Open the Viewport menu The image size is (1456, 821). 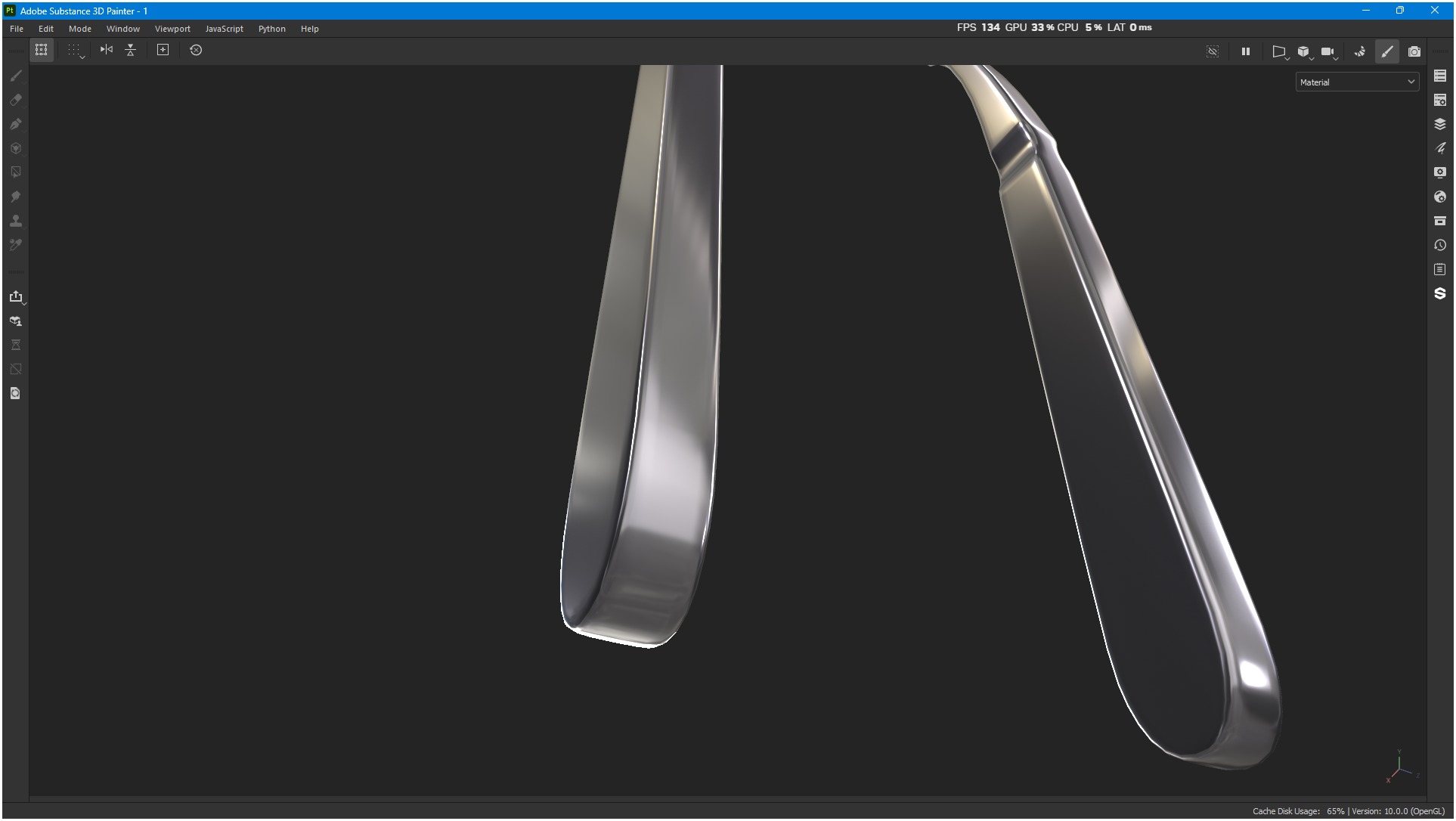coord(172,29)
